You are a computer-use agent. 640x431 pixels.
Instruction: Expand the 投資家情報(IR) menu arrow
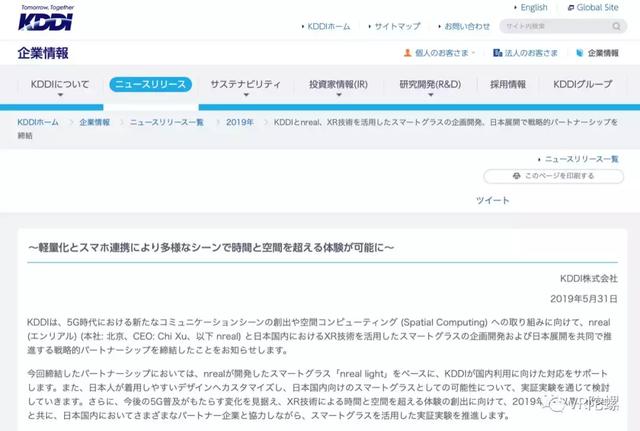[x=338, y=95]
